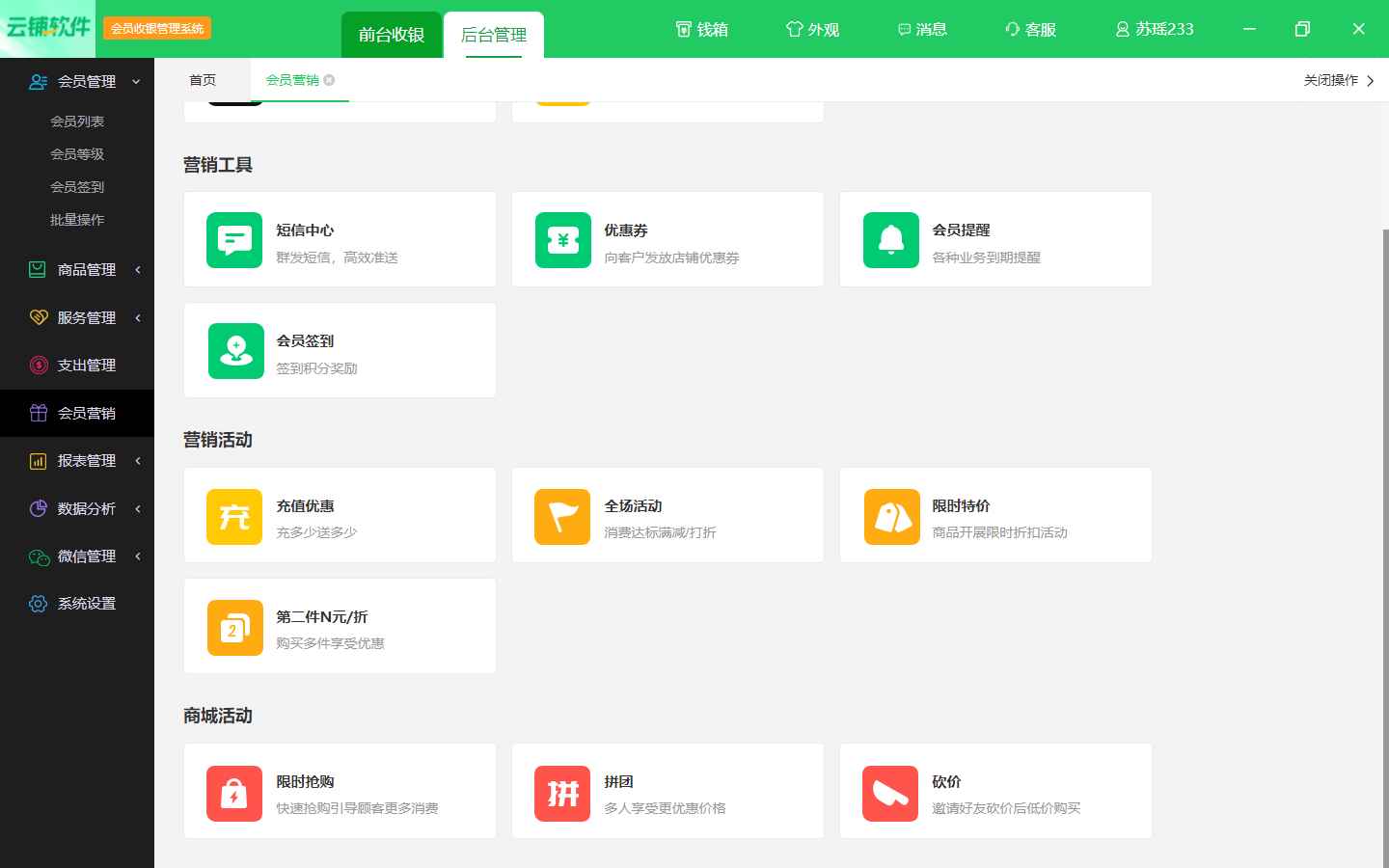Click the 报表管理 chart icon

coord(38,461)
